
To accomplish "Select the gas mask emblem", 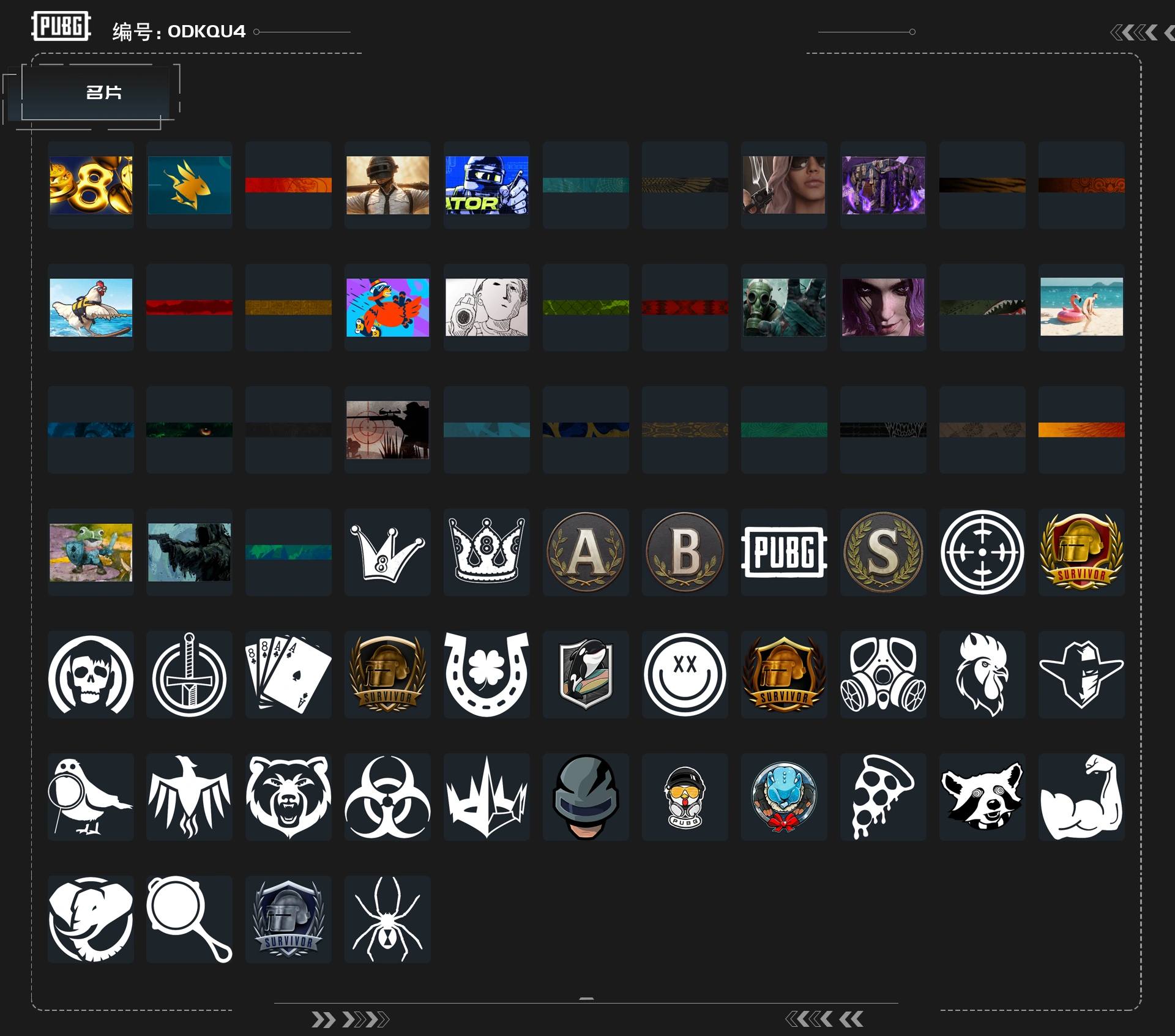I will [x=883, y=674].
